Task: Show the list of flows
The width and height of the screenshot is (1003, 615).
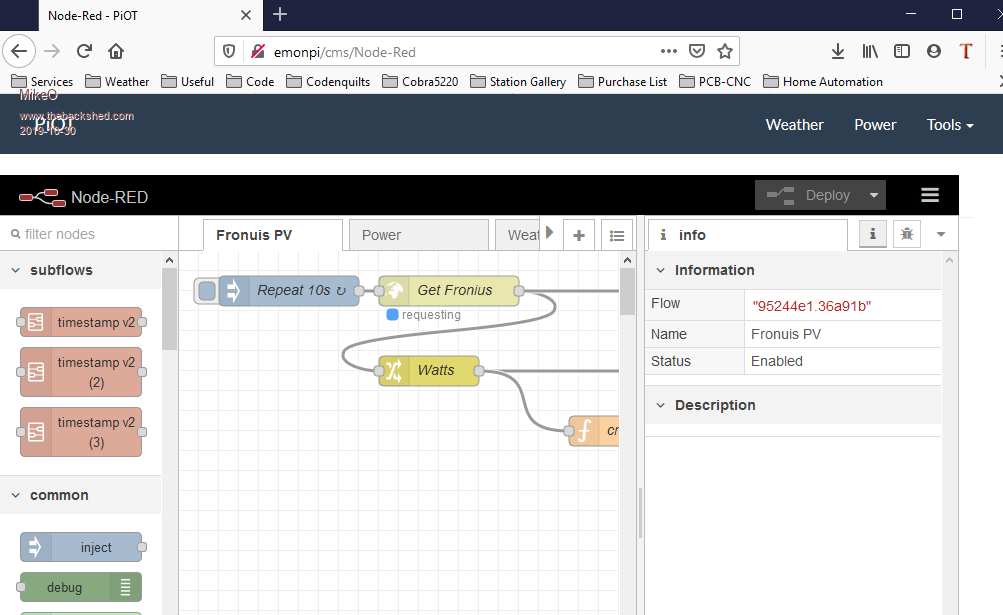Action: click(617, 235)
